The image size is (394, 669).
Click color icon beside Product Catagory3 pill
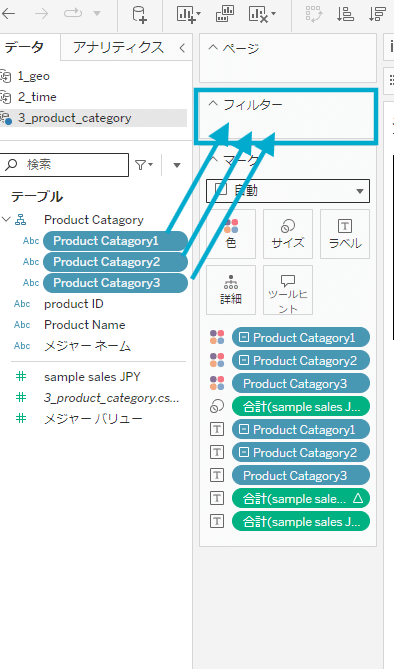[217, 383]
